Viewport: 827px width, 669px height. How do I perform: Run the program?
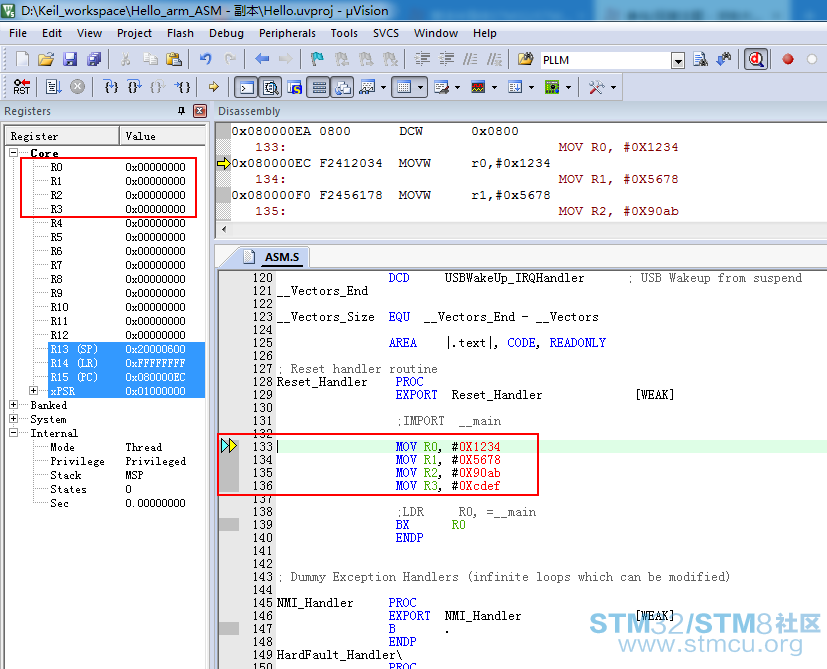coord(53,87)
